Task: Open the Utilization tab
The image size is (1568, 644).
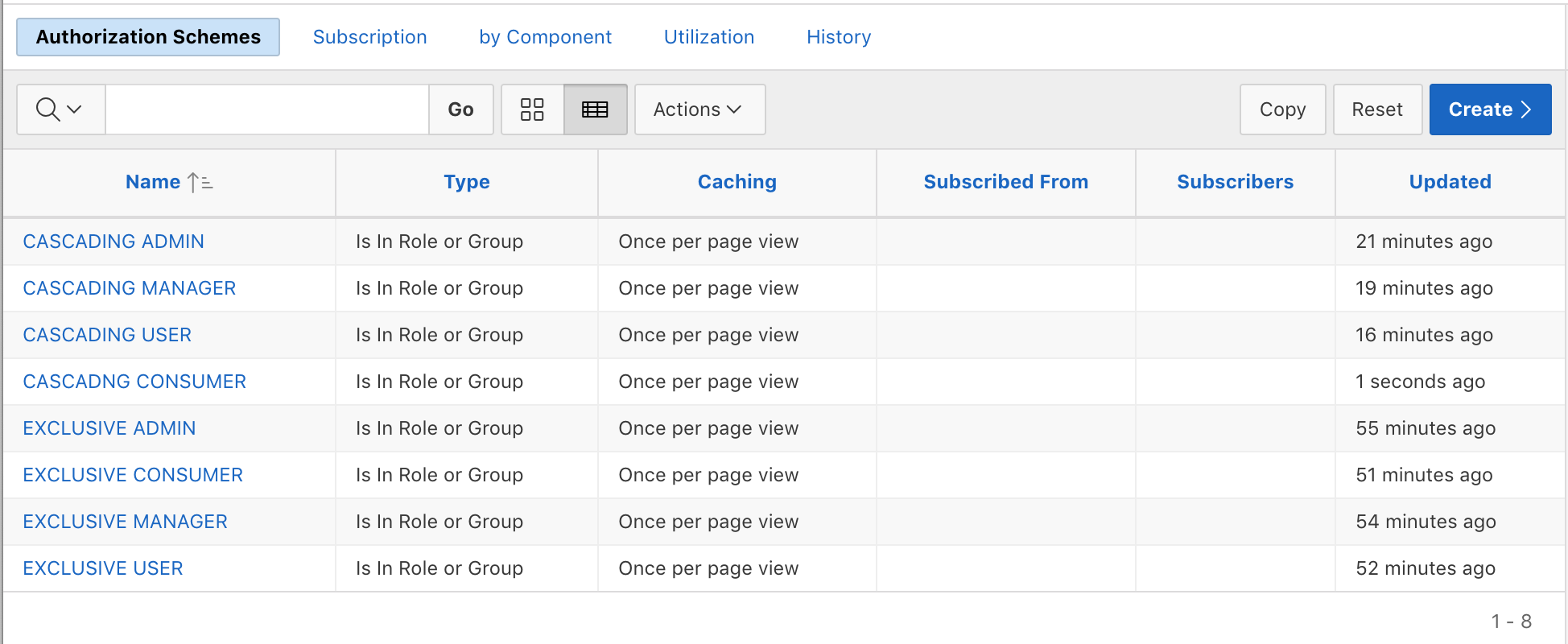Action: tap(708, 37)
